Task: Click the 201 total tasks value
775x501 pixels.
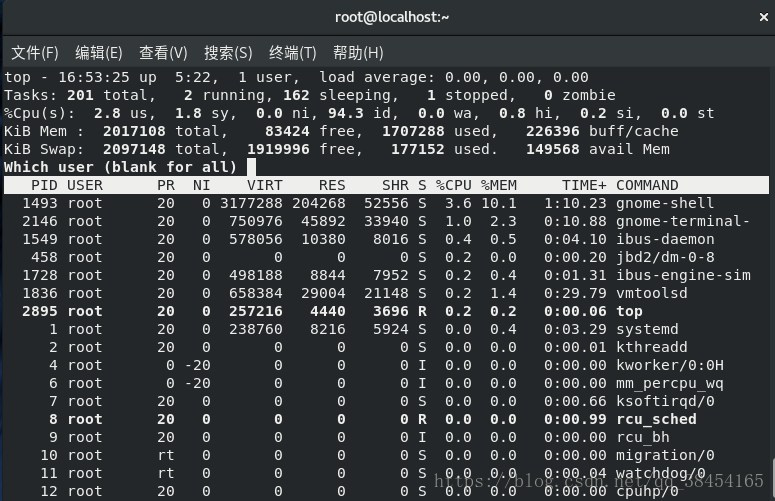Action: coord(80,95)
